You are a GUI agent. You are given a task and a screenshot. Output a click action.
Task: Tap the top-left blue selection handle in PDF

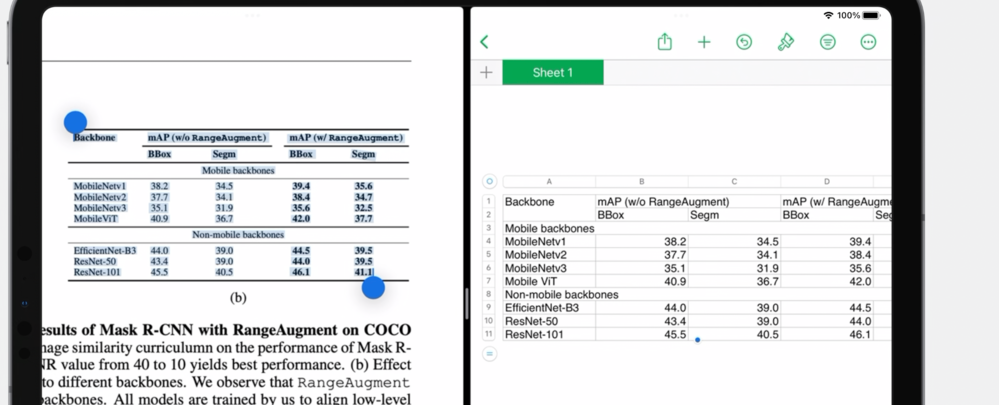(75, 122)
